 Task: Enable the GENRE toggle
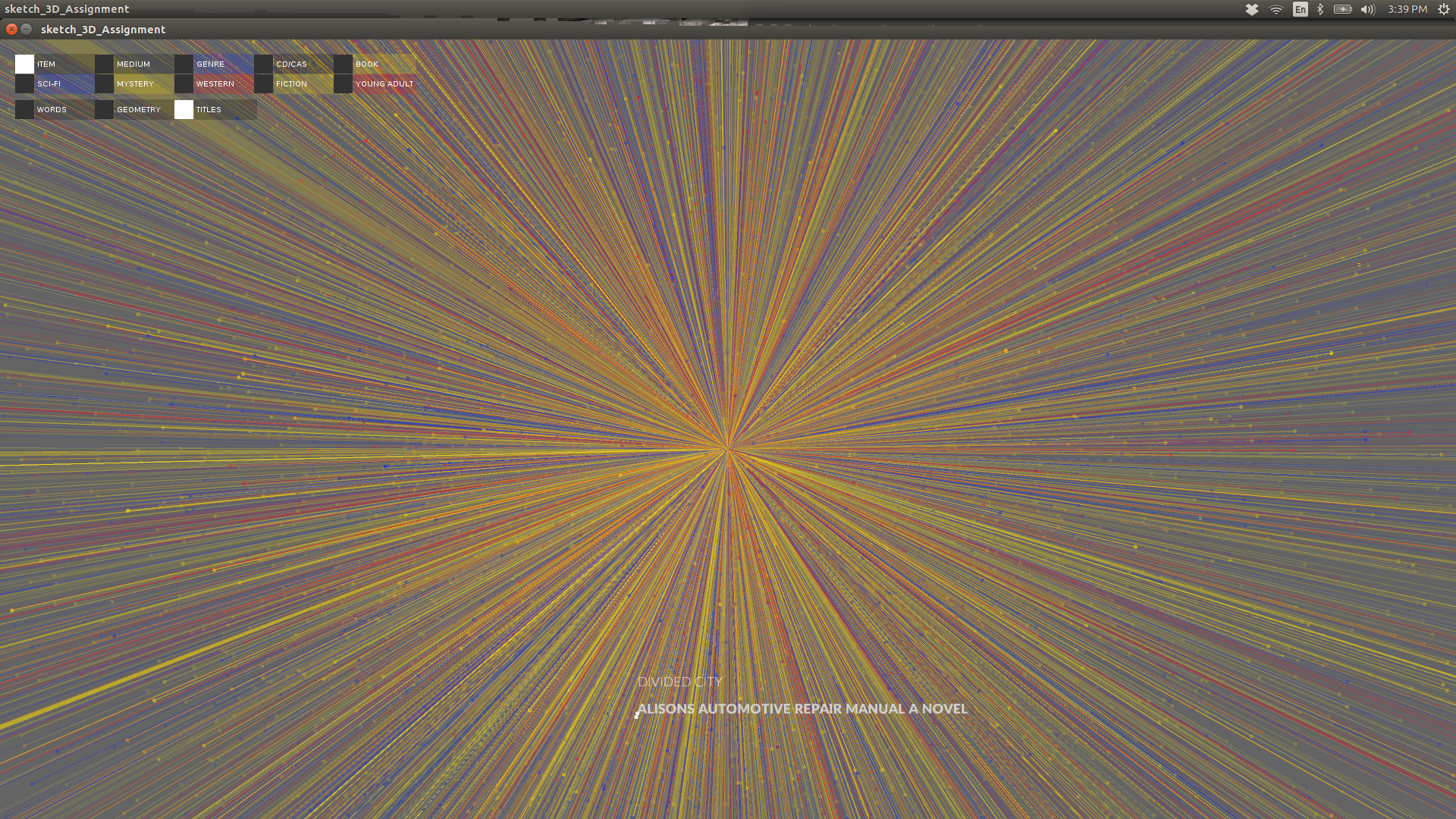[x=184, y=64]
